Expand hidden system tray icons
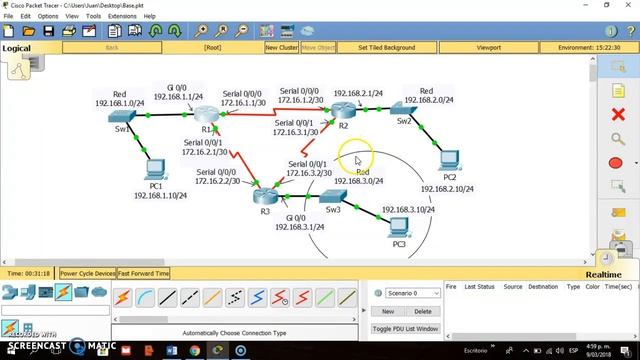Viewport: 640px width, 360px height. tap(526, 351)
